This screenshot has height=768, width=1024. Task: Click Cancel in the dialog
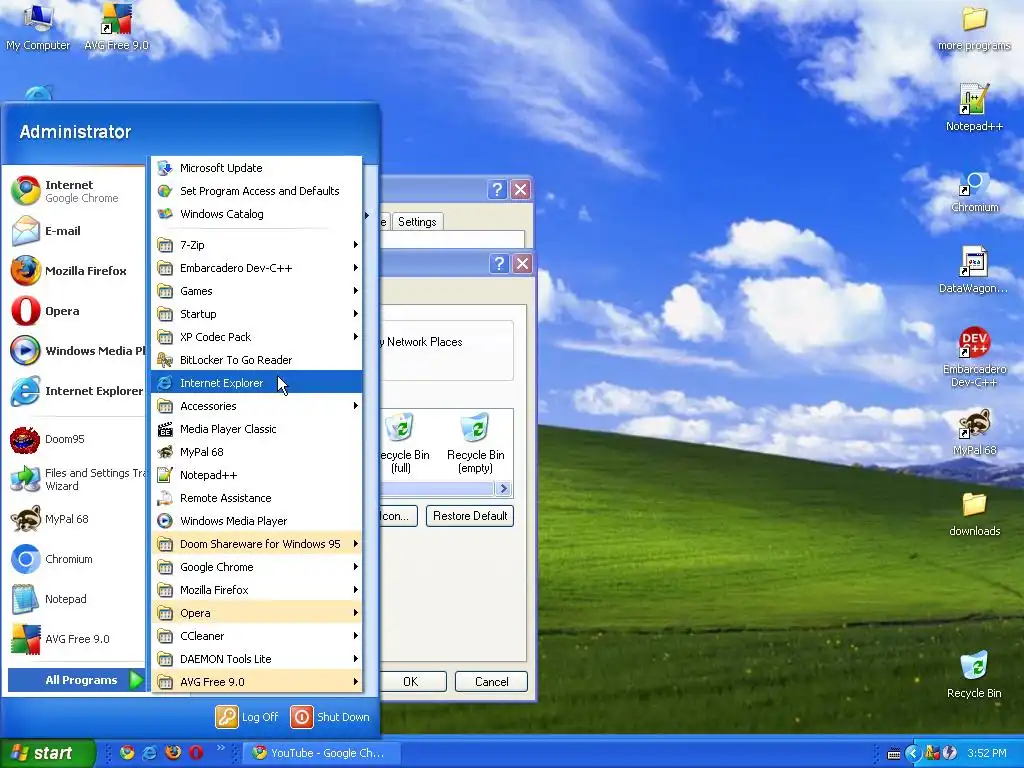[491, 682]
